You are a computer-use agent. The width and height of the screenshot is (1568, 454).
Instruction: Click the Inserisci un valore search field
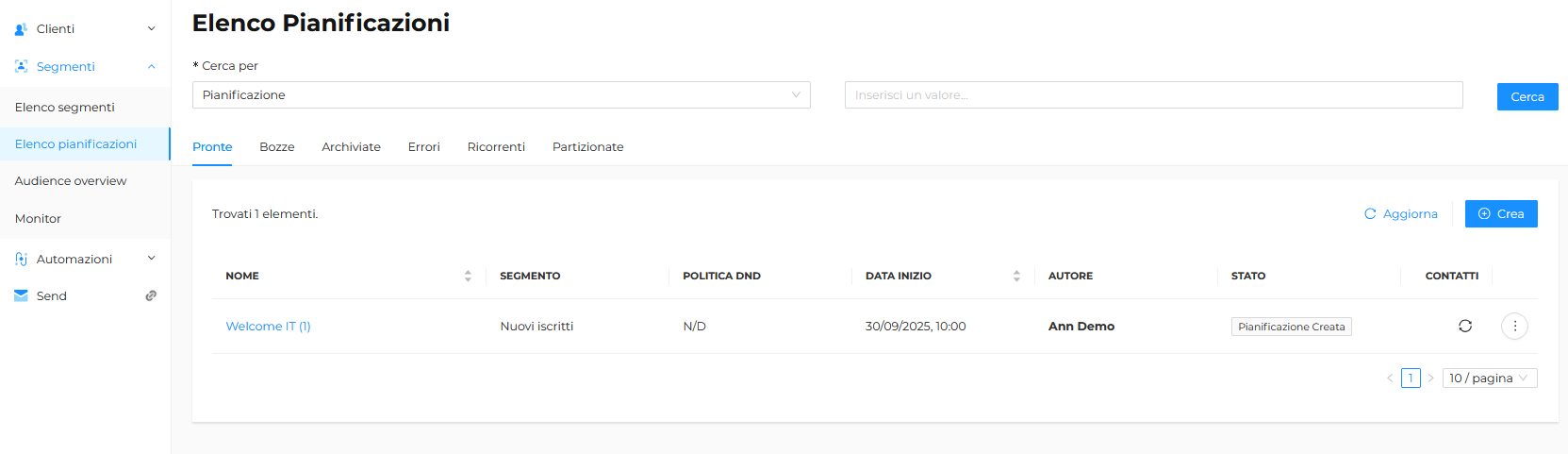(x=1153, y=94)
